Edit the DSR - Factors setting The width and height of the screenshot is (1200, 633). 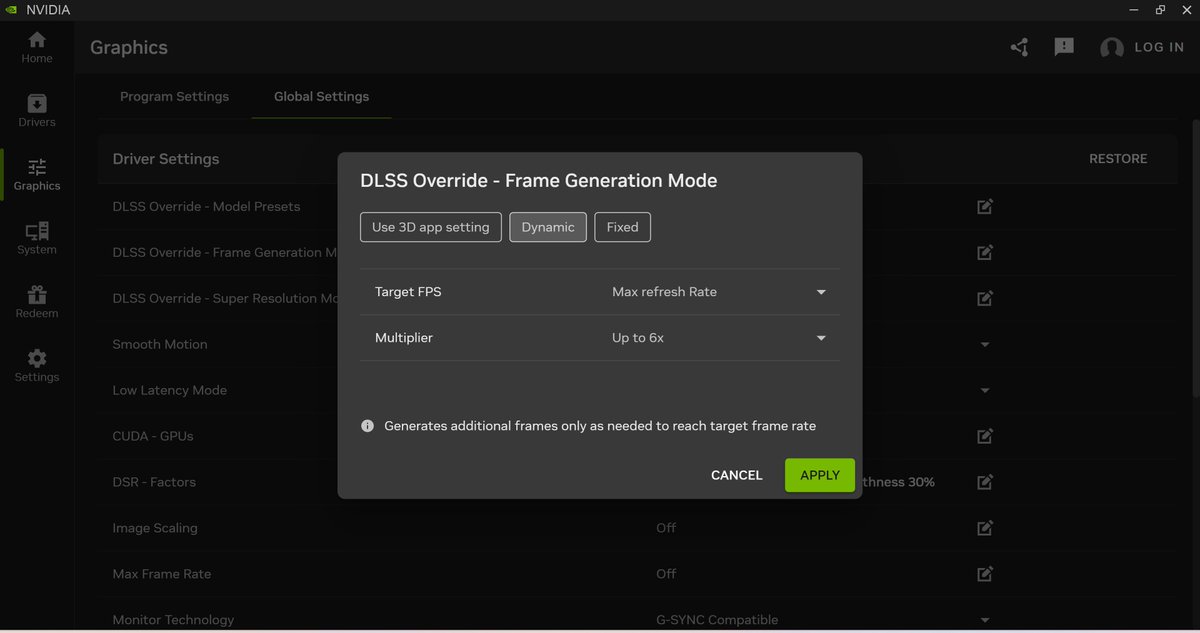point(985,482)
